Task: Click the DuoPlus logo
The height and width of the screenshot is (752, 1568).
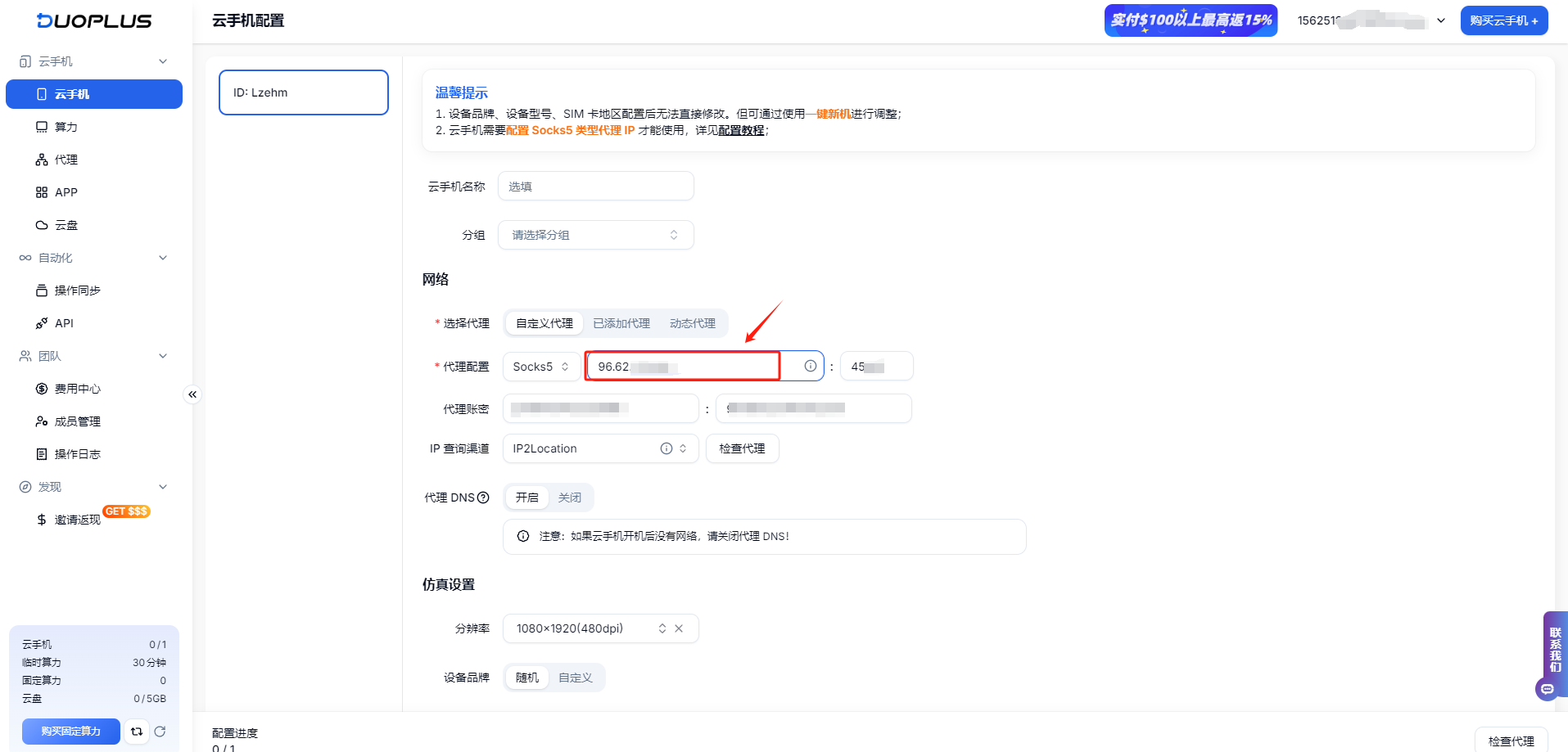Action: [94, 20]
